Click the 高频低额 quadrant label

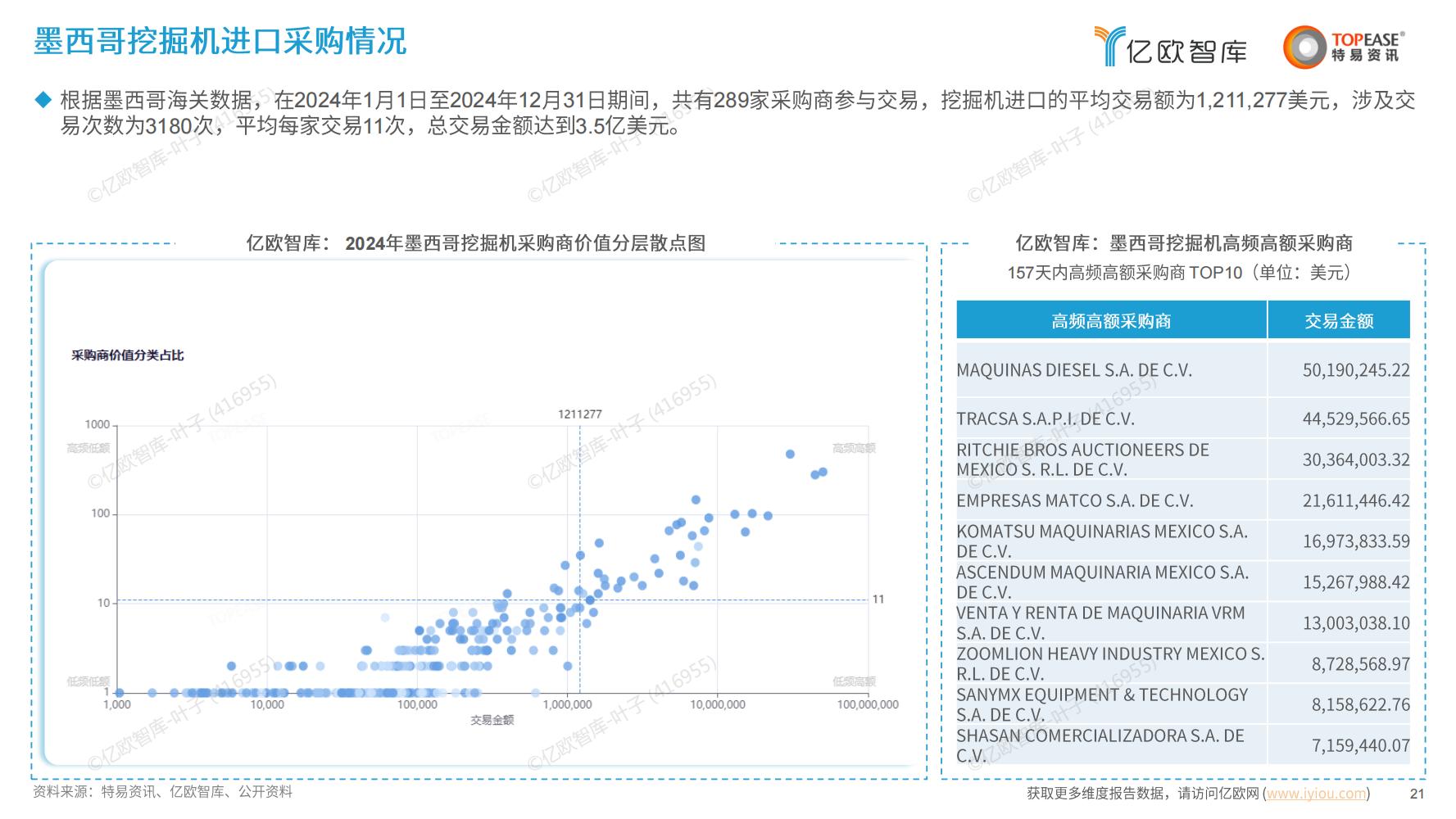(88, 448)
